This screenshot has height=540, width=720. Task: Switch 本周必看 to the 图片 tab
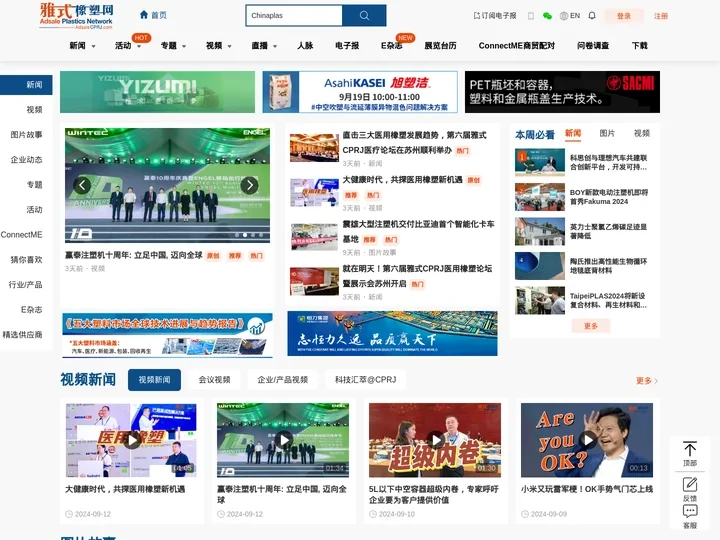(607, 133)
